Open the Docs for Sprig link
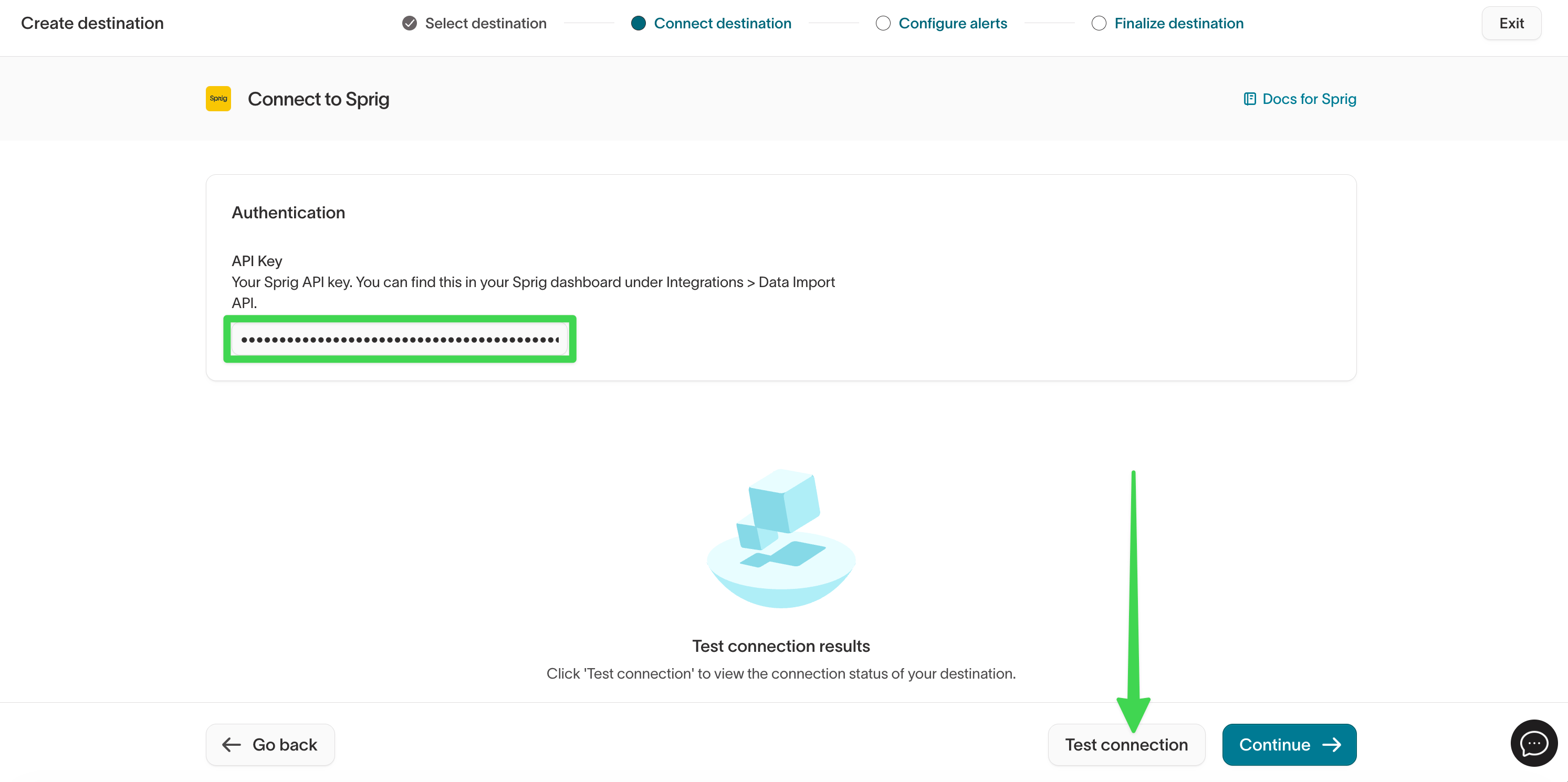 1300,99
